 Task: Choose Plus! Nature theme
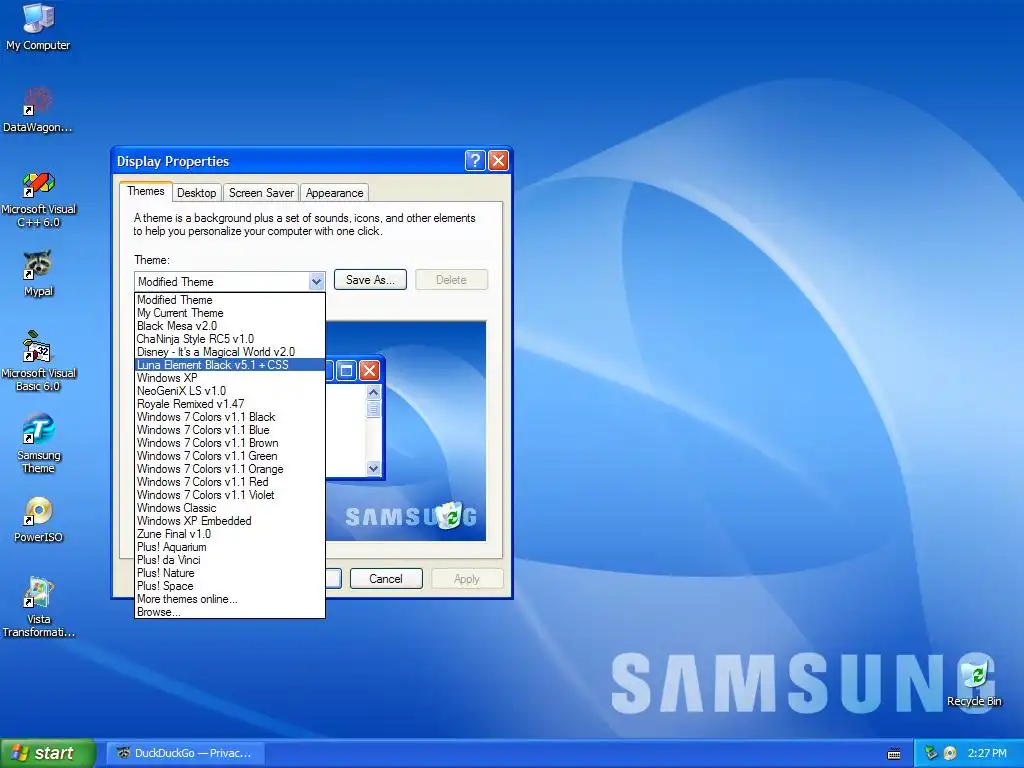point(230,573)
